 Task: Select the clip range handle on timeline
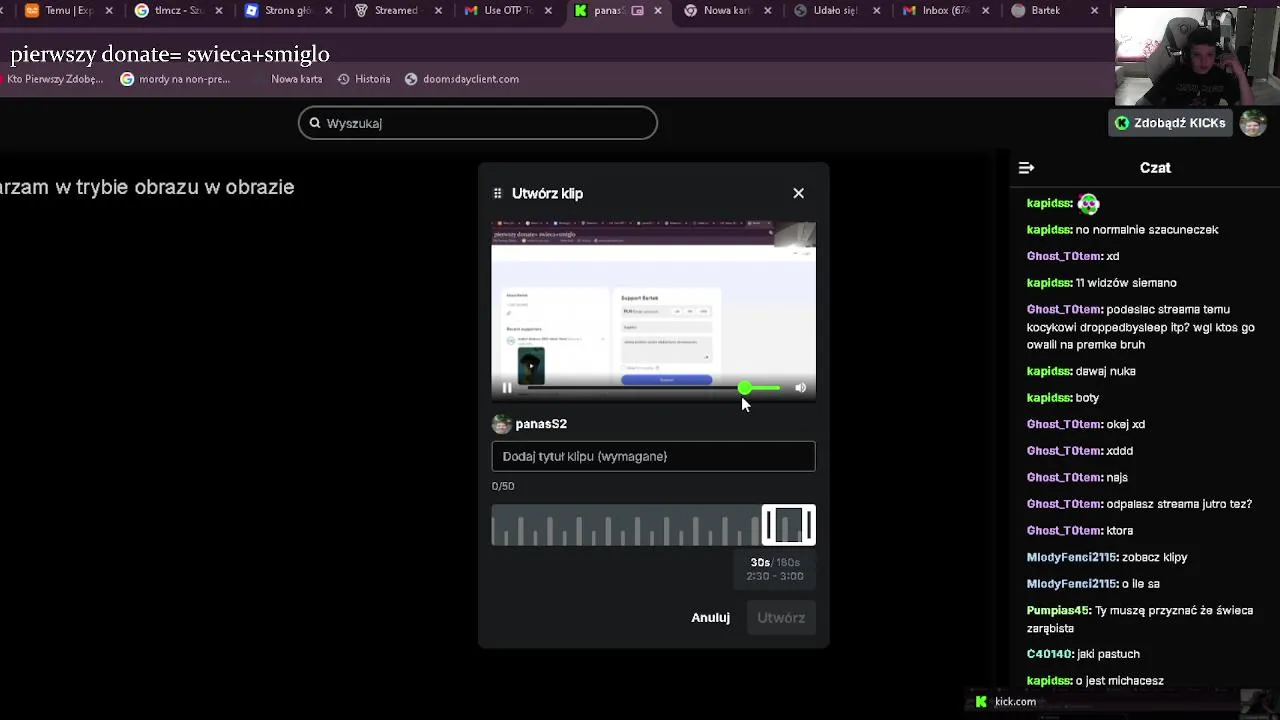(789, 525)
